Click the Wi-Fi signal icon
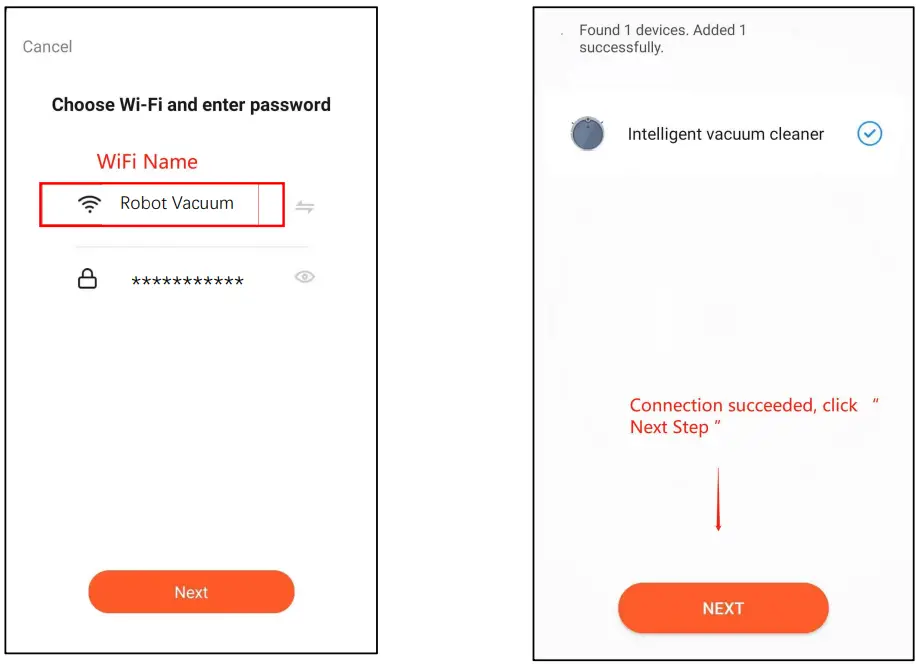 coord(90,204)
